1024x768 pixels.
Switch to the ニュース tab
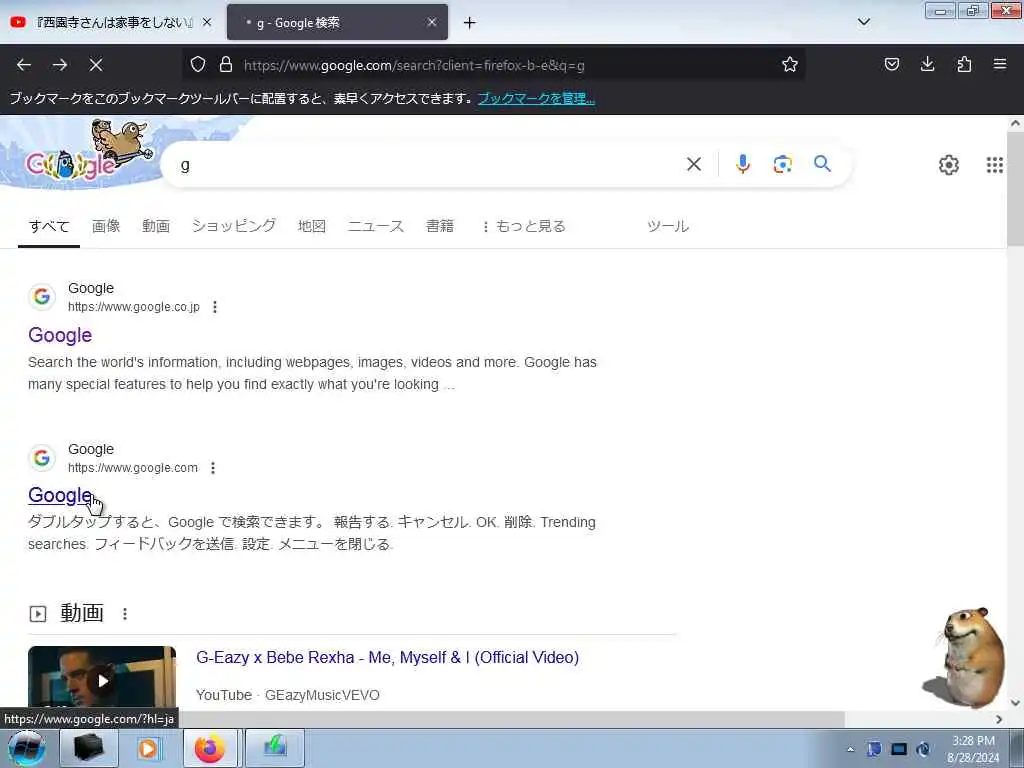tap(376, 226)
